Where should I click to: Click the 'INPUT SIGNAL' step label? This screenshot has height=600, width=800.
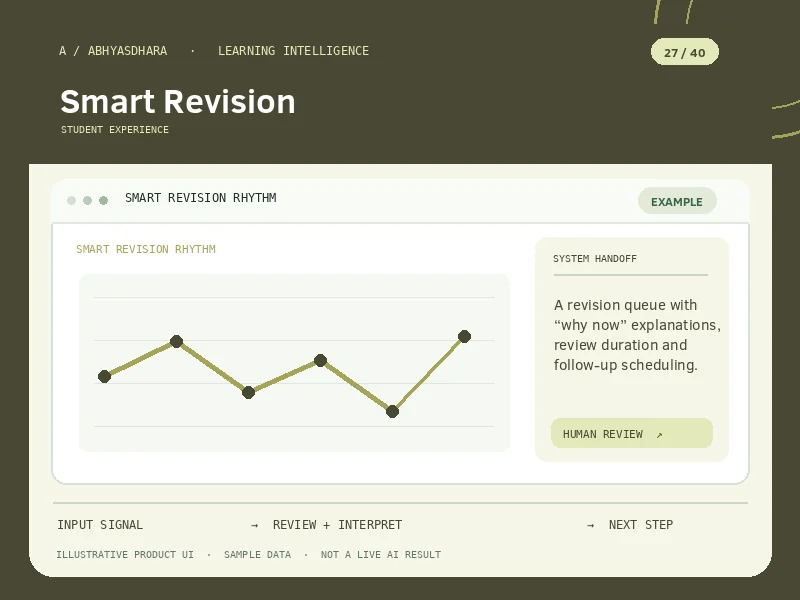coord(100,525)
